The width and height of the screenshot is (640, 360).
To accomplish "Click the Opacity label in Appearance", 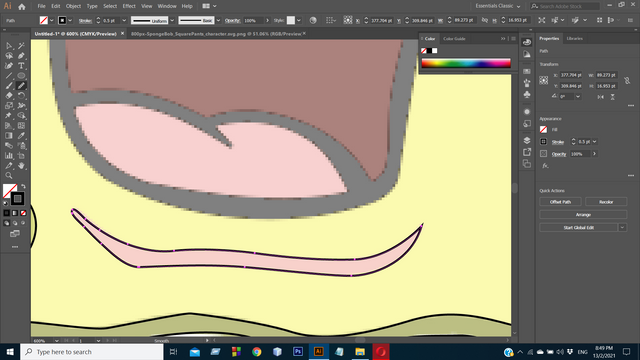I will pos(559,154).
